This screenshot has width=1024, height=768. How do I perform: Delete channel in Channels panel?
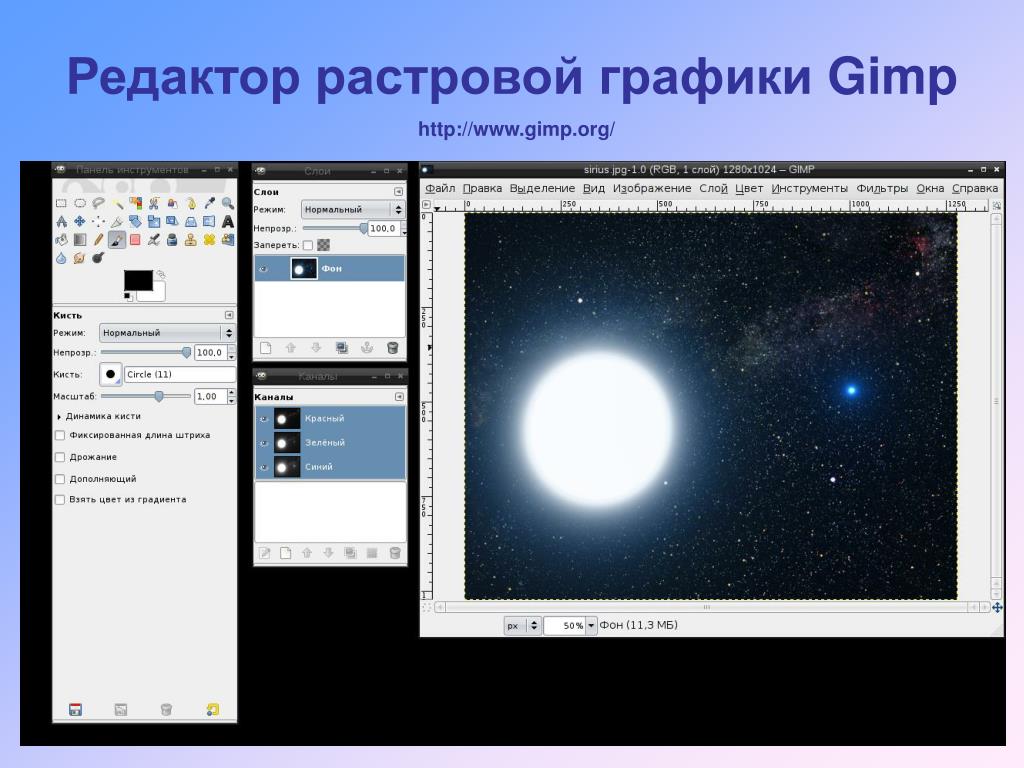pyautogui.click(x=394, y=553)
